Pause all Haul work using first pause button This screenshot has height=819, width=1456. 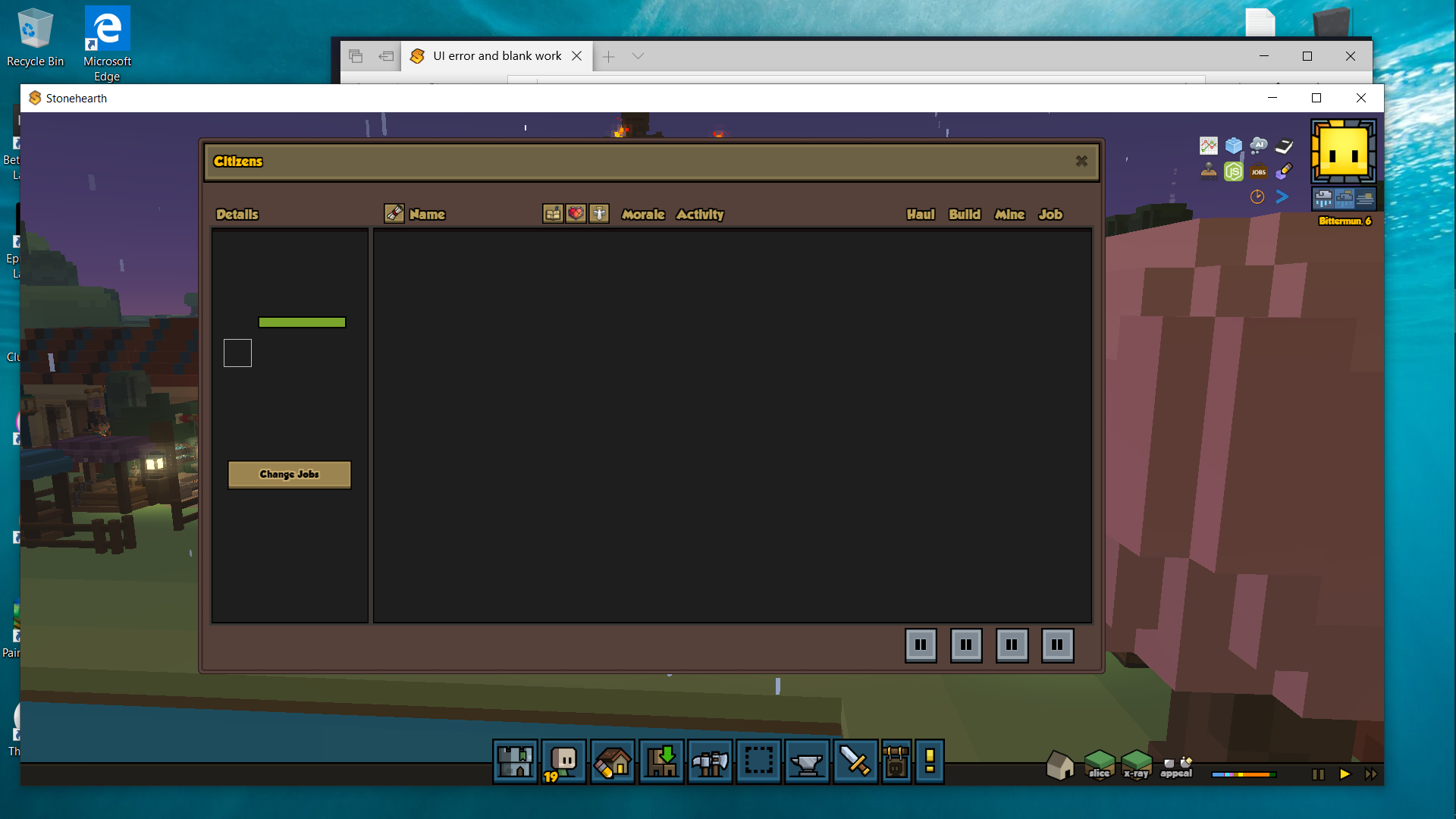[x=921, y=645]
